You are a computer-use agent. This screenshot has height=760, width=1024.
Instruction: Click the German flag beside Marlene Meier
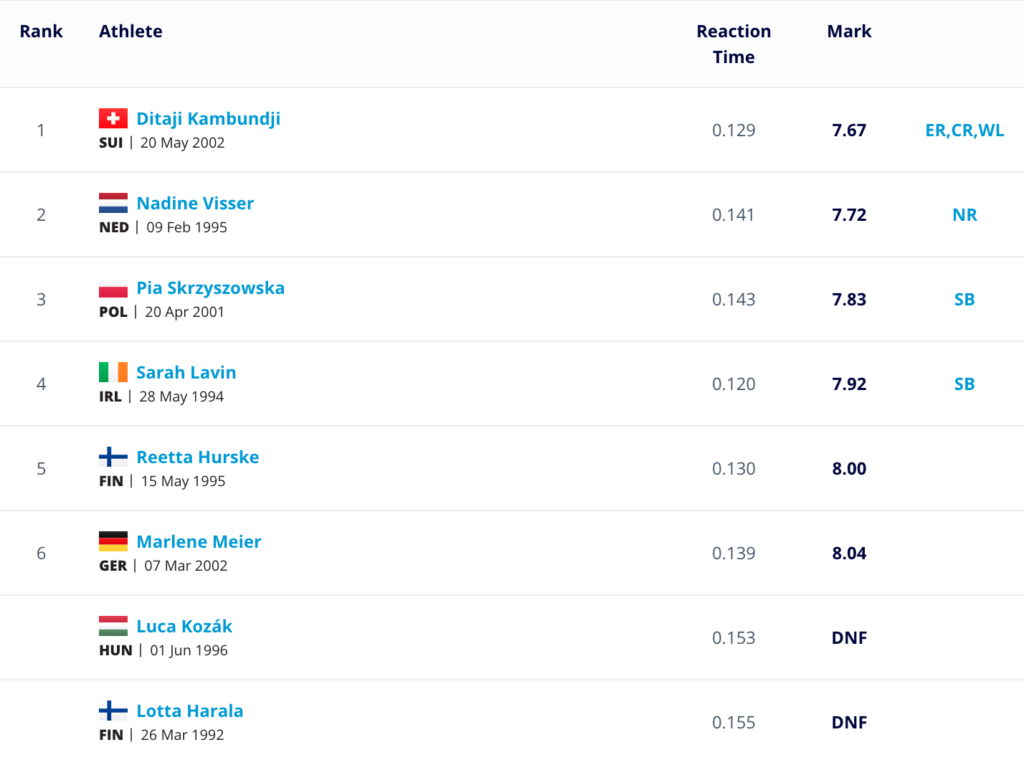point(113,542)
